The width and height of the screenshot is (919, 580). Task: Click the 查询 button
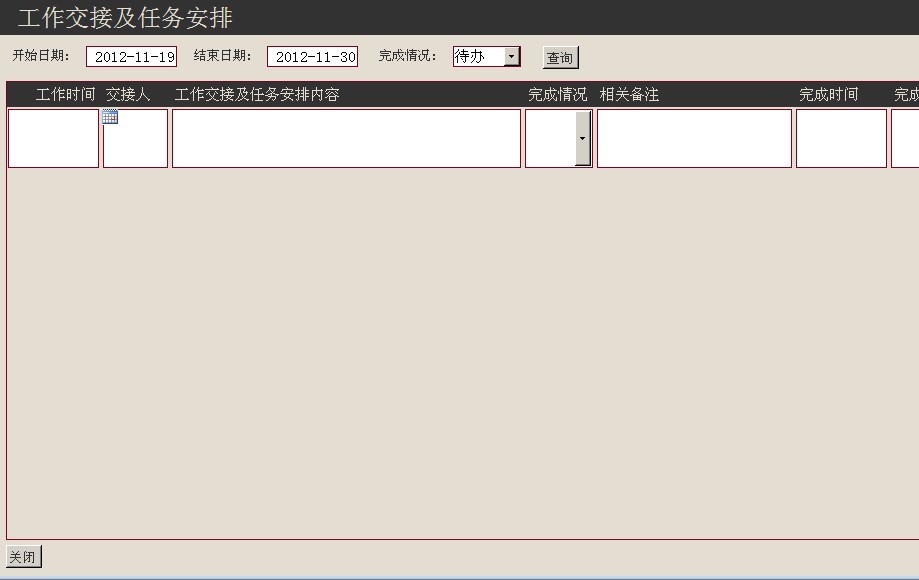pyautogui.click(x=560, y=57)
